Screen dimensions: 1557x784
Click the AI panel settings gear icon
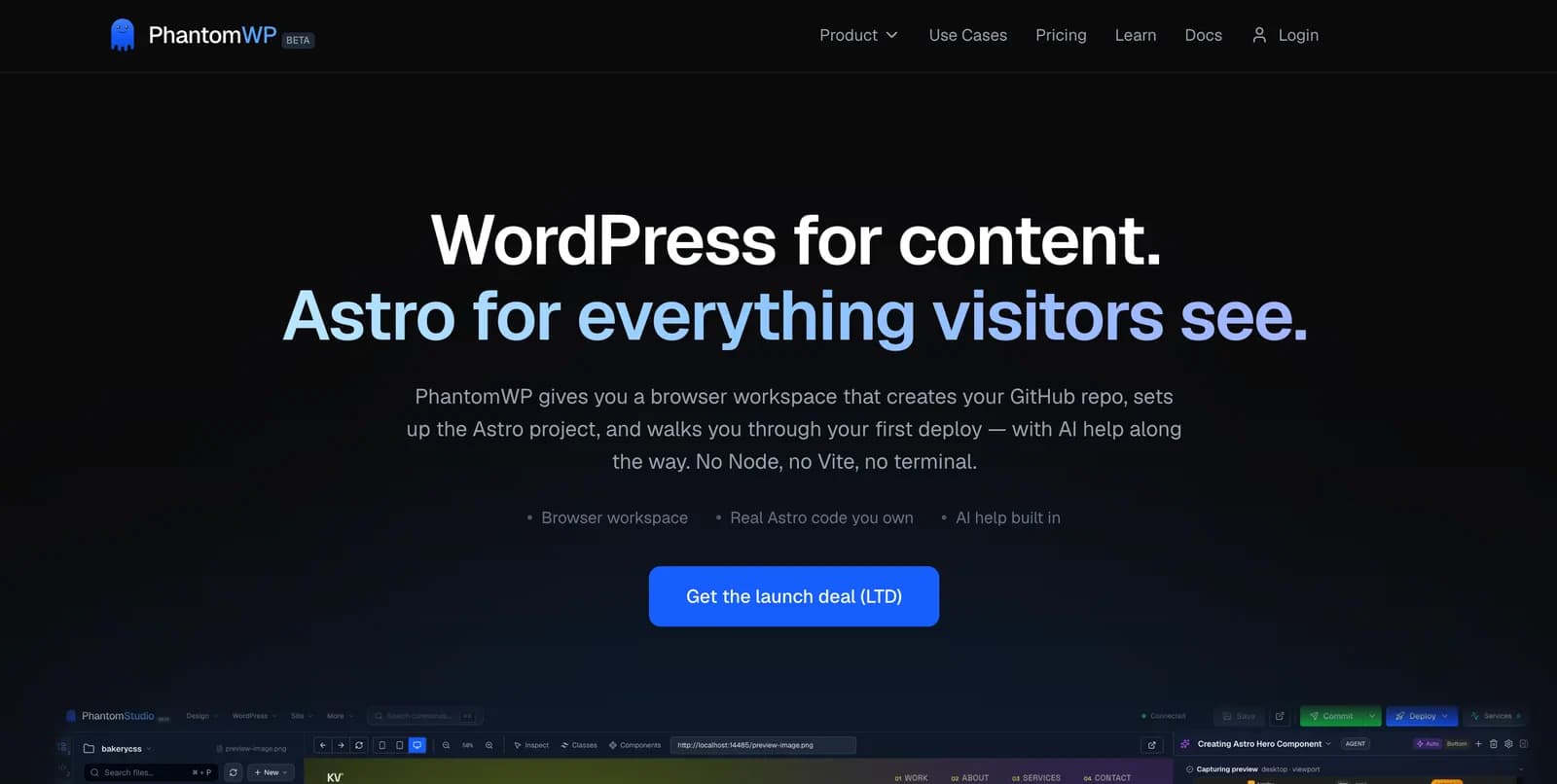[x=1508, y=744]
